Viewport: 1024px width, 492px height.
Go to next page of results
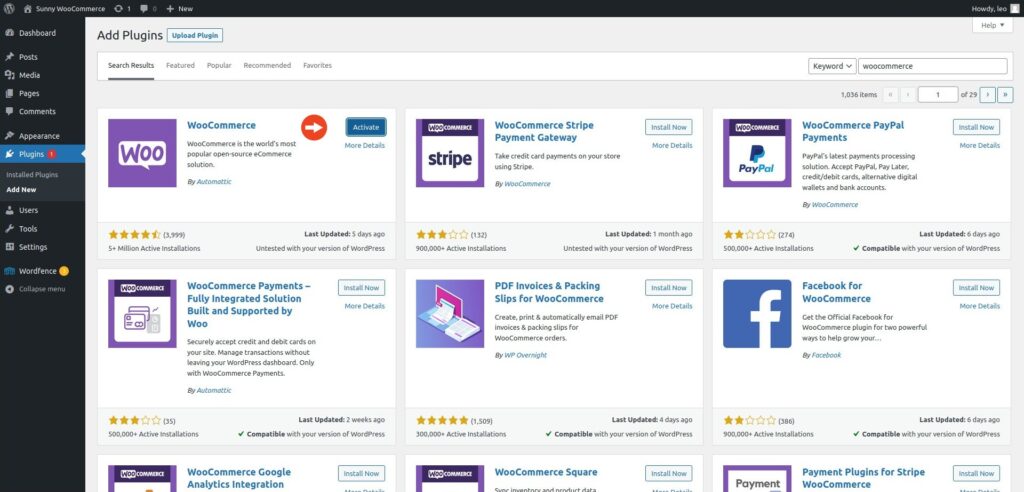click(988, 95)
